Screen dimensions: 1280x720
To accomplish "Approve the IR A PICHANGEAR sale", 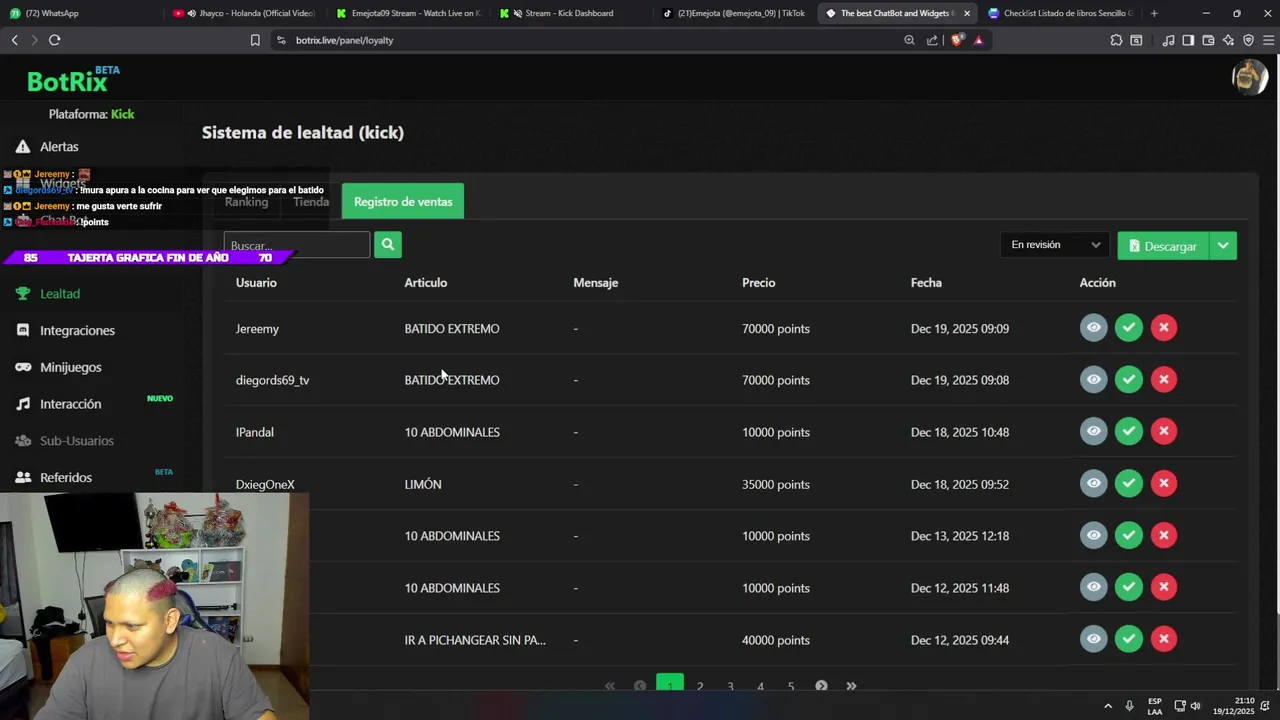I will pos(1129,640).
